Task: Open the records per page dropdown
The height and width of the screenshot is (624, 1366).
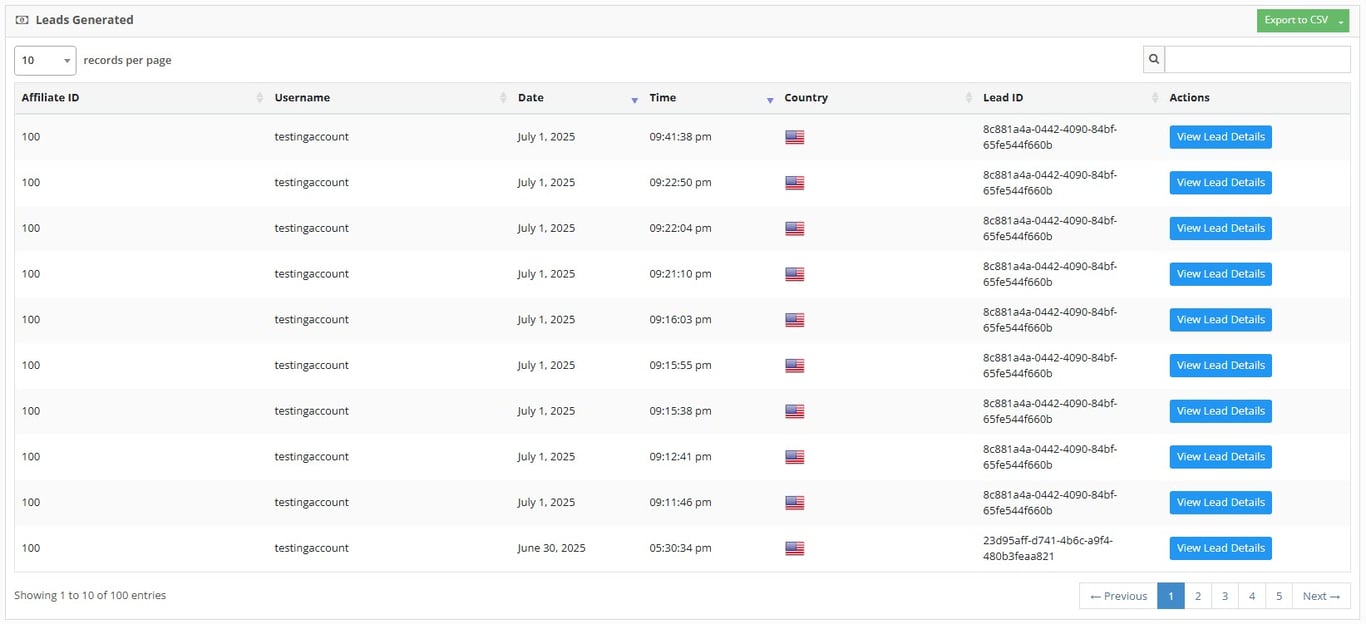Action: 45,60
